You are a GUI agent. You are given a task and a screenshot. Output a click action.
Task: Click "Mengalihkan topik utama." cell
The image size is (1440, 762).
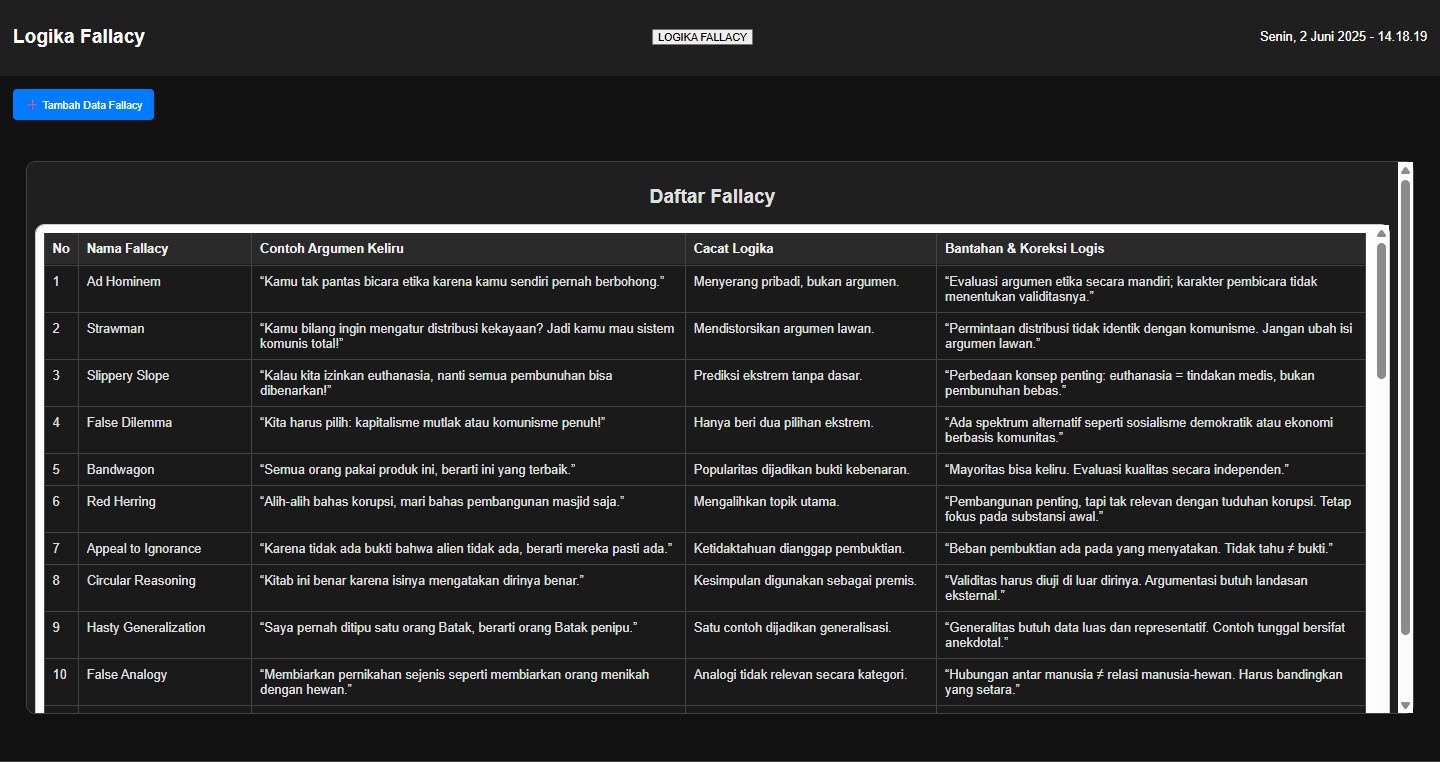pos(811,509)
